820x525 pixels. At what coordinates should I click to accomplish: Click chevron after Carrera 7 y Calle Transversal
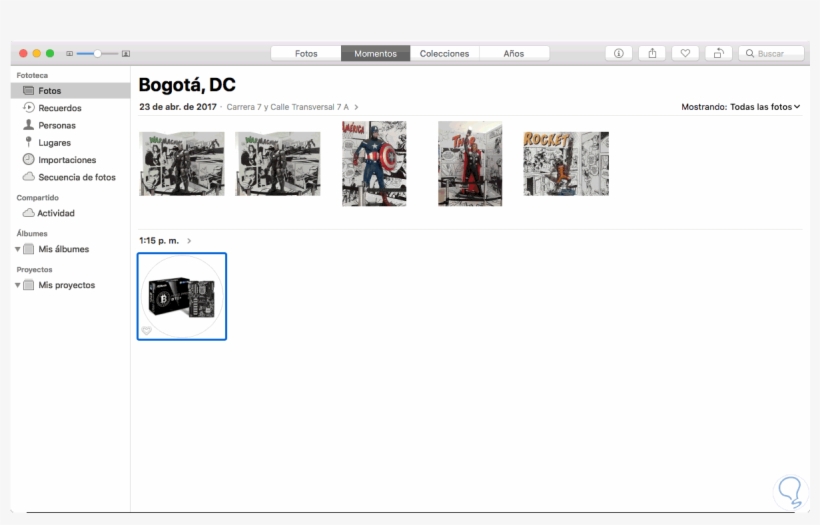(x=356, y=107)
